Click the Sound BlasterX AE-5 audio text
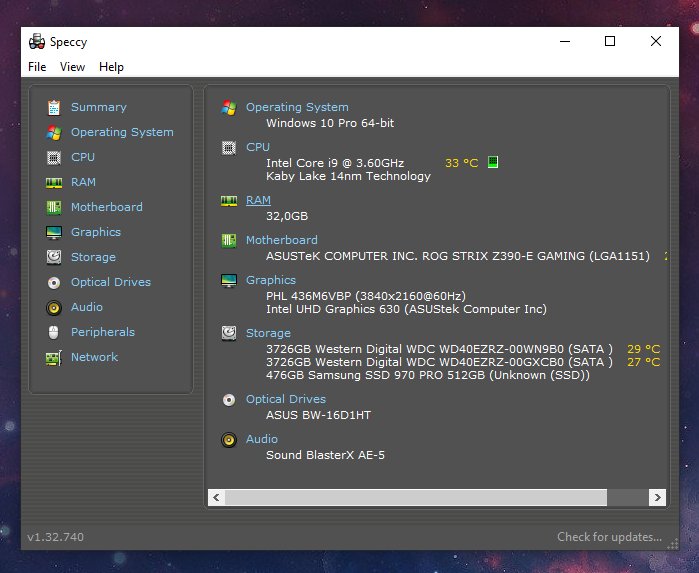 (325, 455)
